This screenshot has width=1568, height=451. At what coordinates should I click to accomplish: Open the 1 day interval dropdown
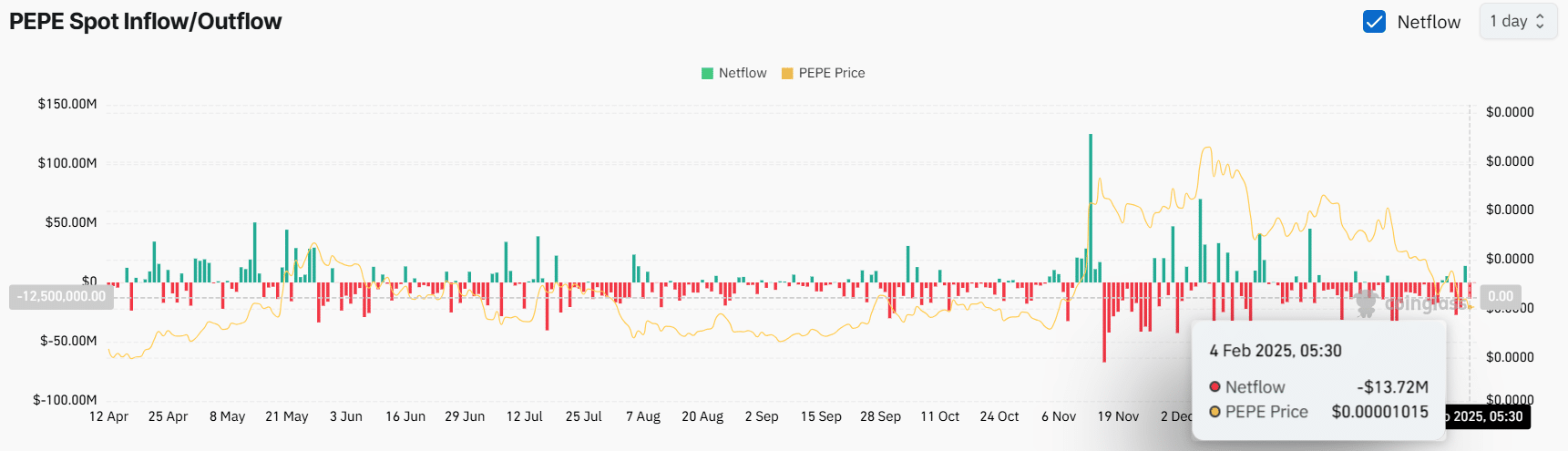pos(1517,21)
